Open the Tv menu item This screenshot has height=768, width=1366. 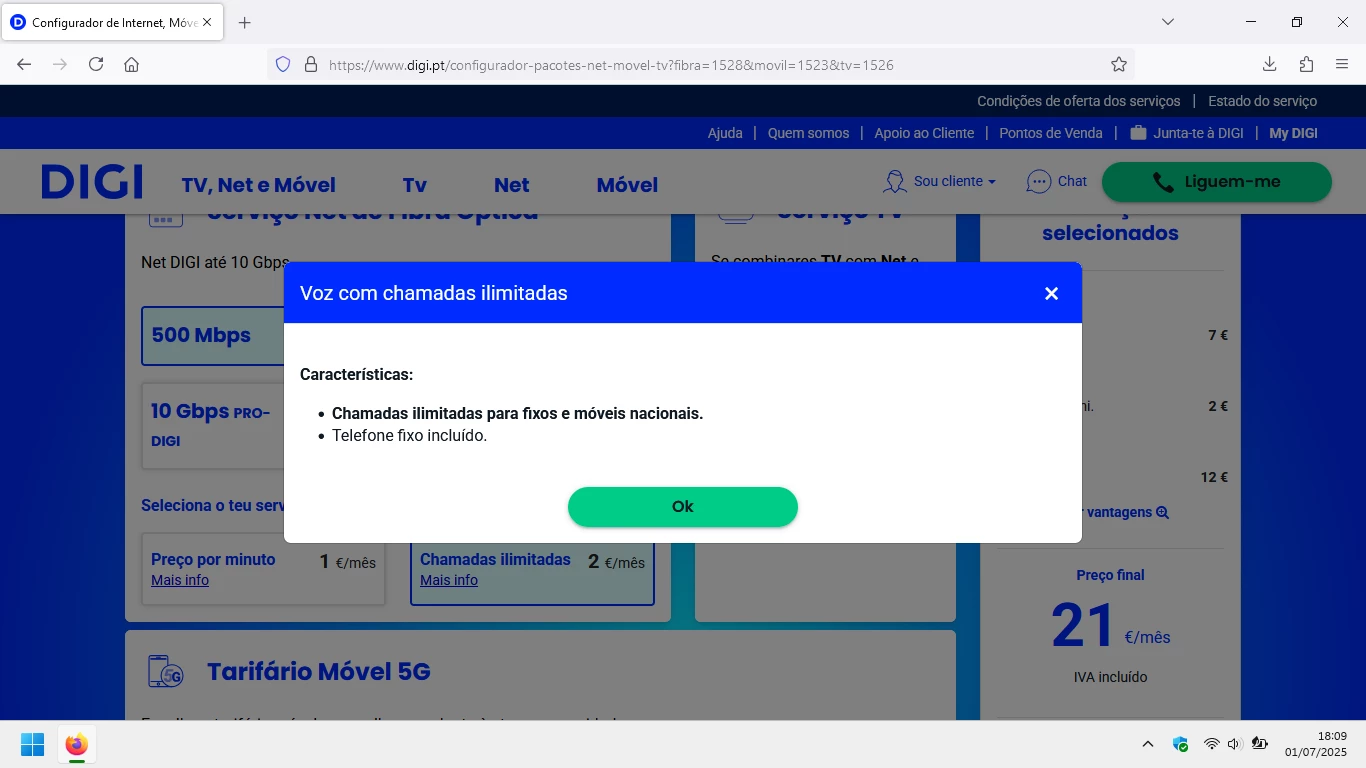415,185
